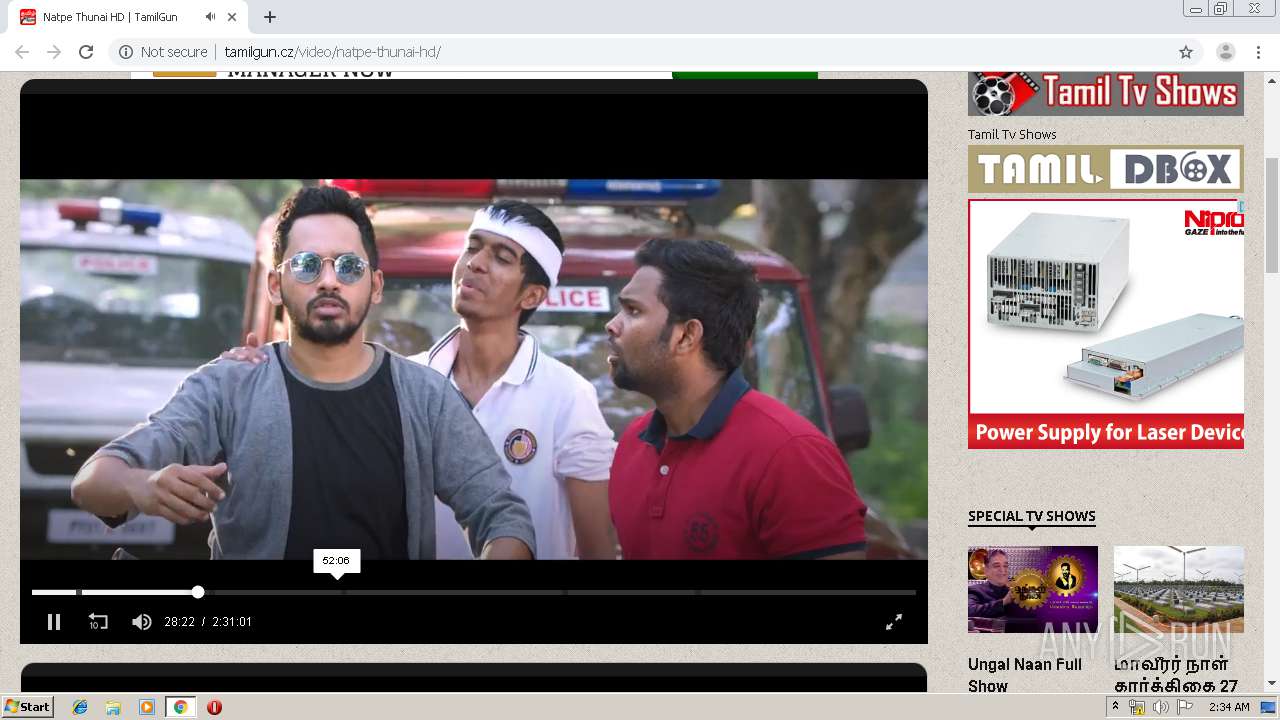
Task: Jump to 52:06 on the timeline
Action: pos(337,592)
